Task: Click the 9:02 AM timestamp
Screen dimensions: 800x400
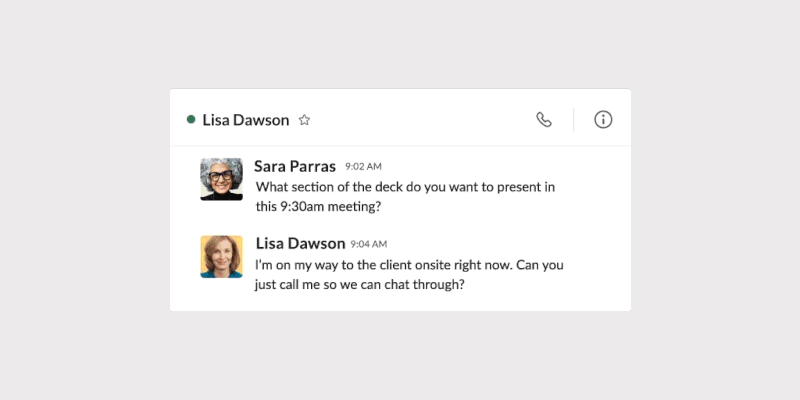Action: [363, 167]
